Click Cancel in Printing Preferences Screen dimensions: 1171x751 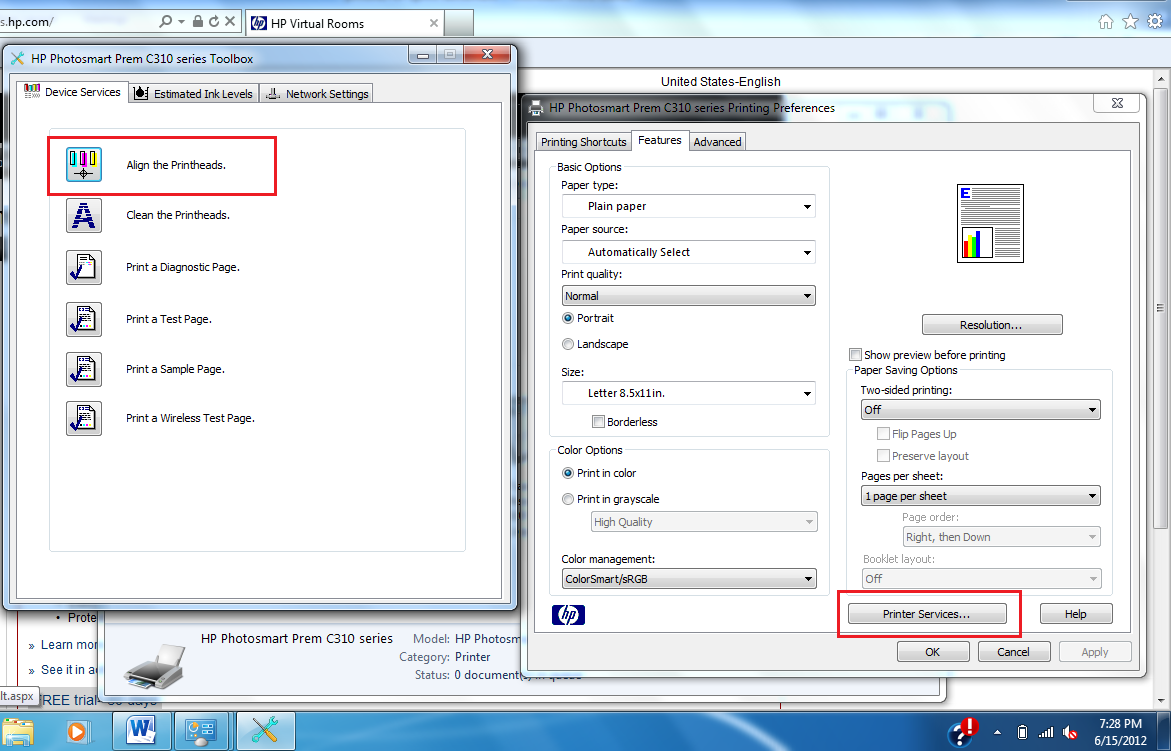[x=1013, y=652]
